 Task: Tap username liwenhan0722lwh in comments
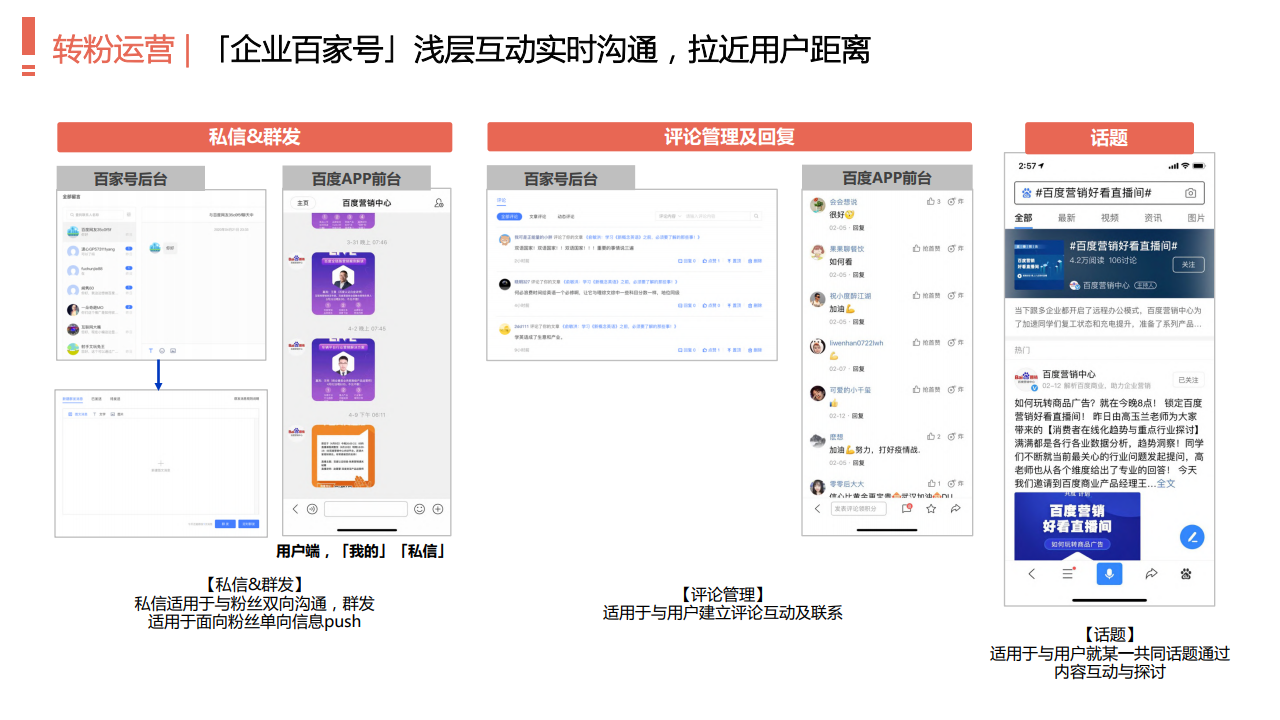coord(856,343)
